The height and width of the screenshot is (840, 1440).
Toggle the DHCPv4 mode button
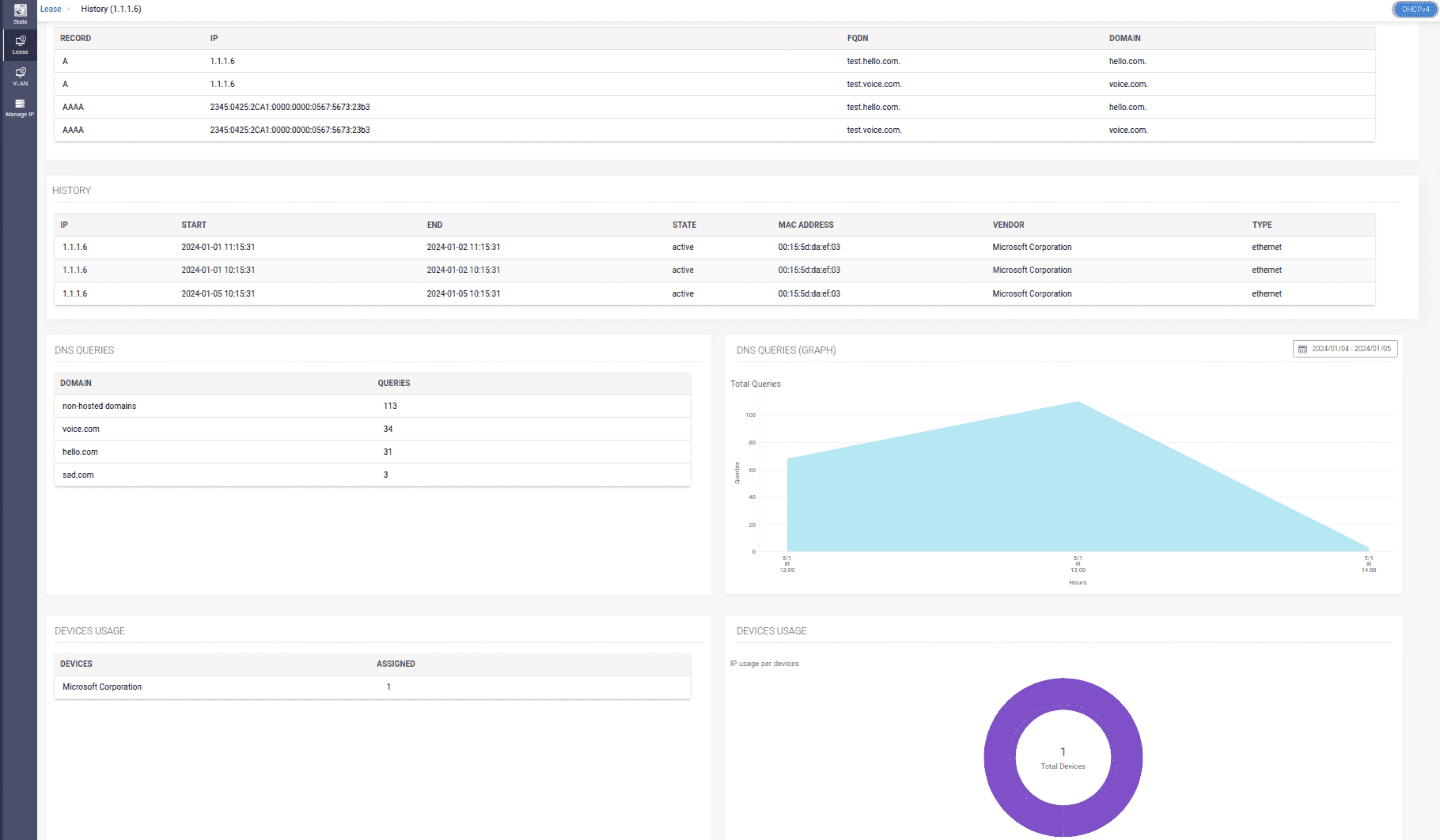pos(1415,9)
